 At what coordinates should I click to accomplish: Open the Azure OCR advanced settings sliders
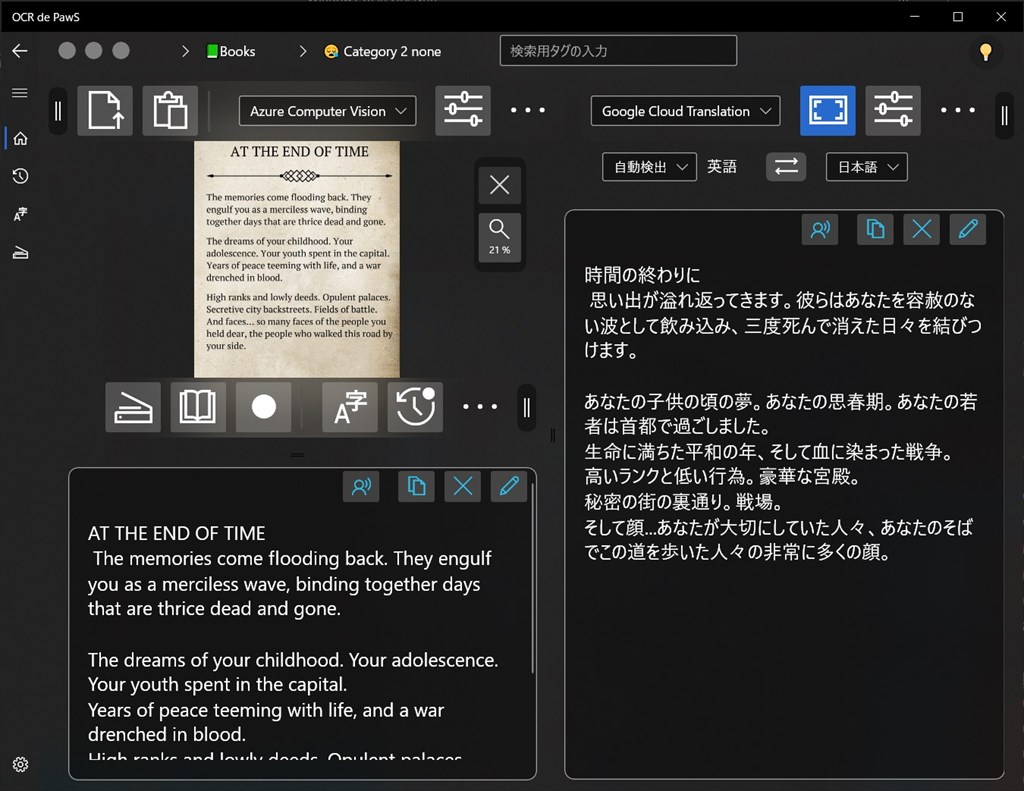462,111
